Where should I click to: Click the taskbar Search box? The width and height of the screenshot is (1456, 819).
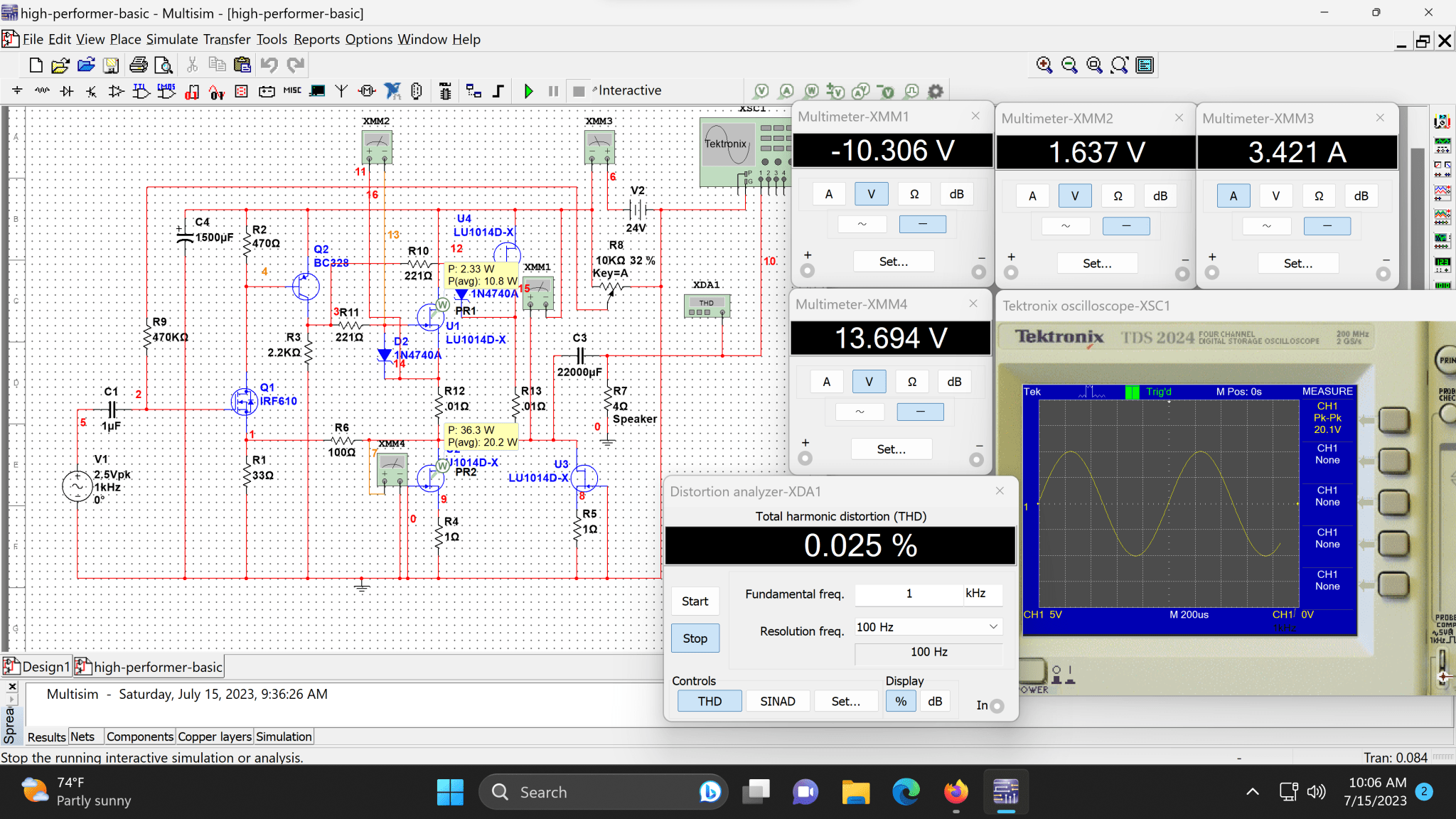604,792
